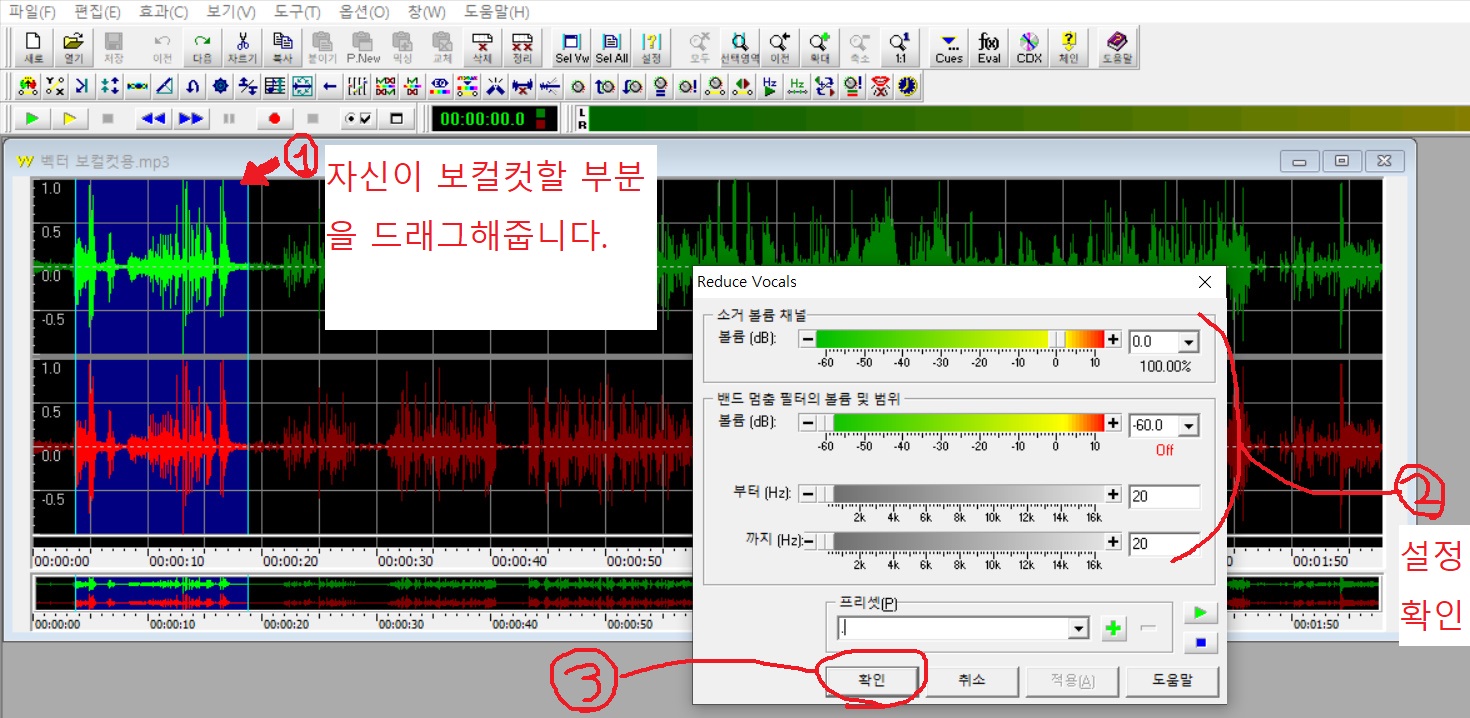The image size is (1470, 718).
Task: Open the 도움말(H) menu
Action: 497,12
